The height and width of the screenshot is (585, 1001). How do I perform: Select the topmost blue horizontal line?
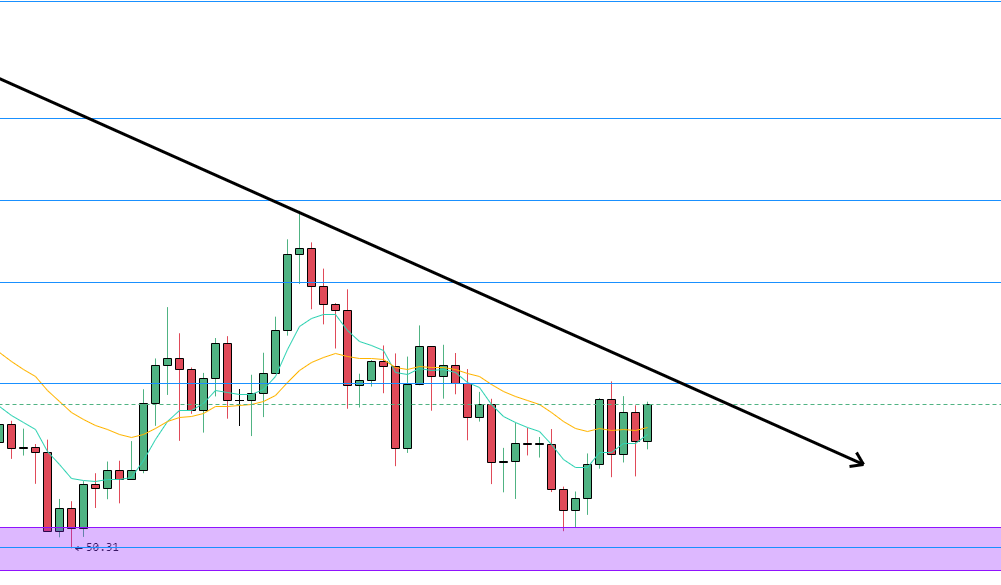(500, 1)
